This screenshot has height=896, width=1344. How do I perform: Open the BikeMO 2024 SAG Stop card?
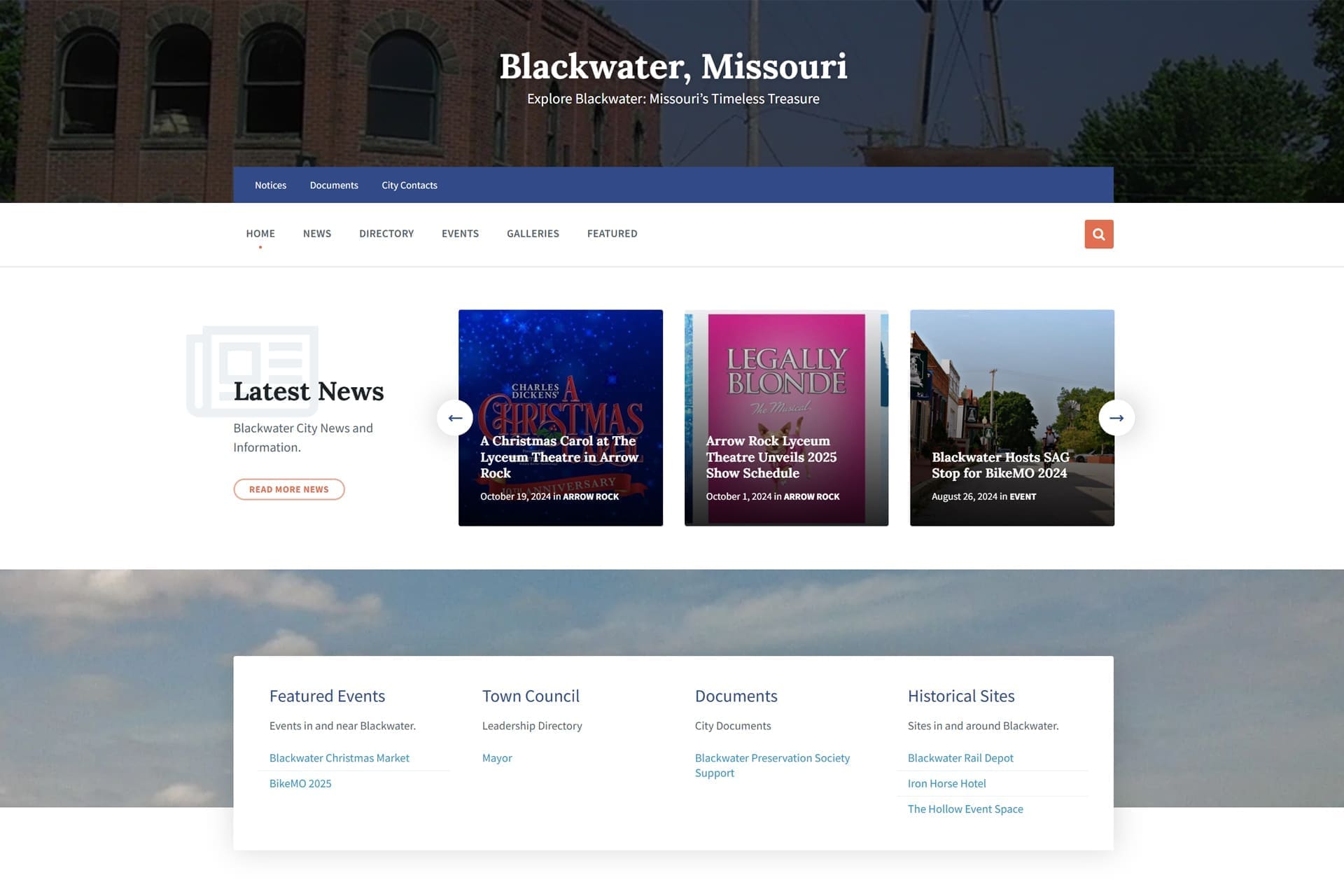pos(1012,418)
